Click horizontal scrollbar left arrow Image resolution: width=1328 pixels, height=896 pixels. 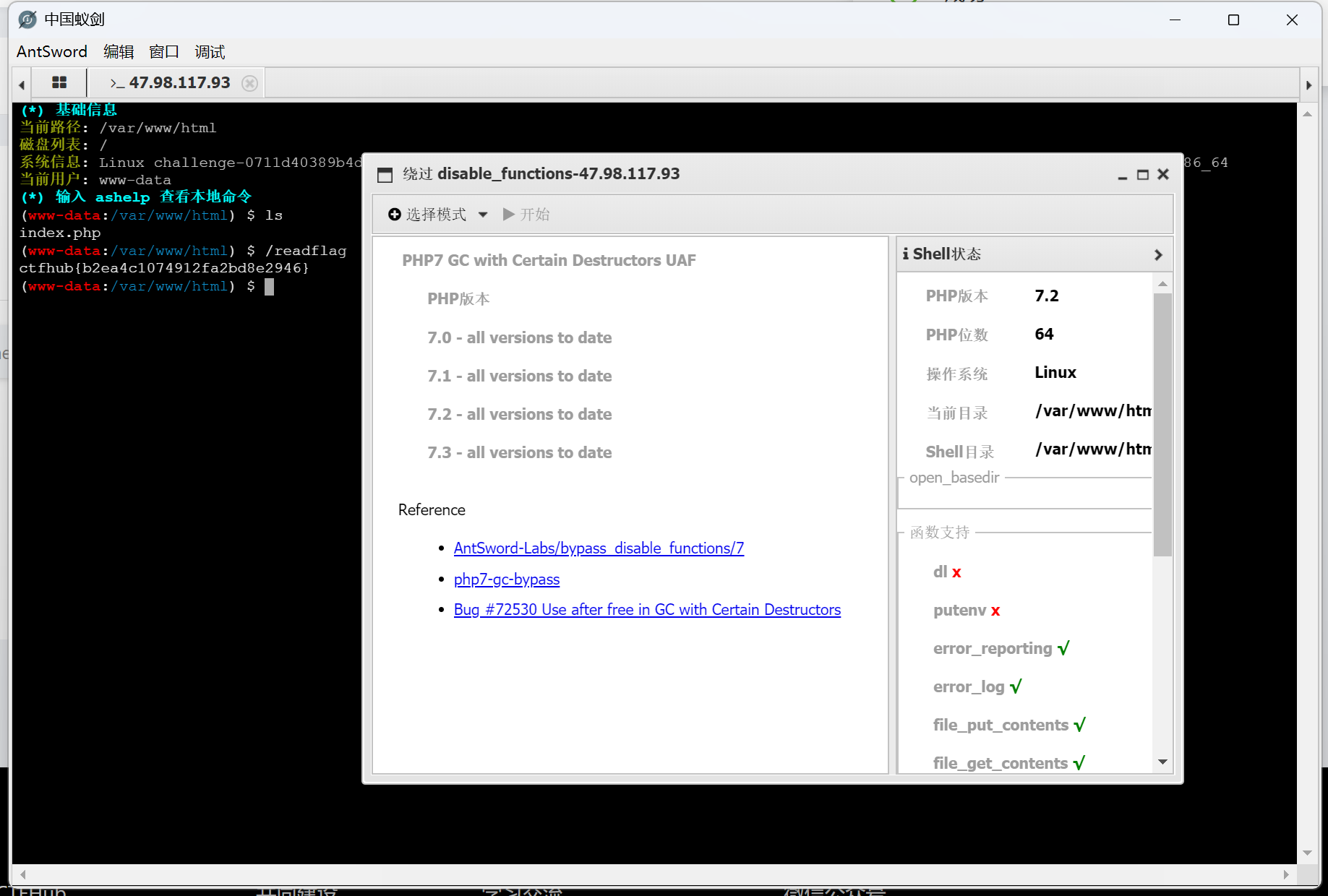pos(22,874)
